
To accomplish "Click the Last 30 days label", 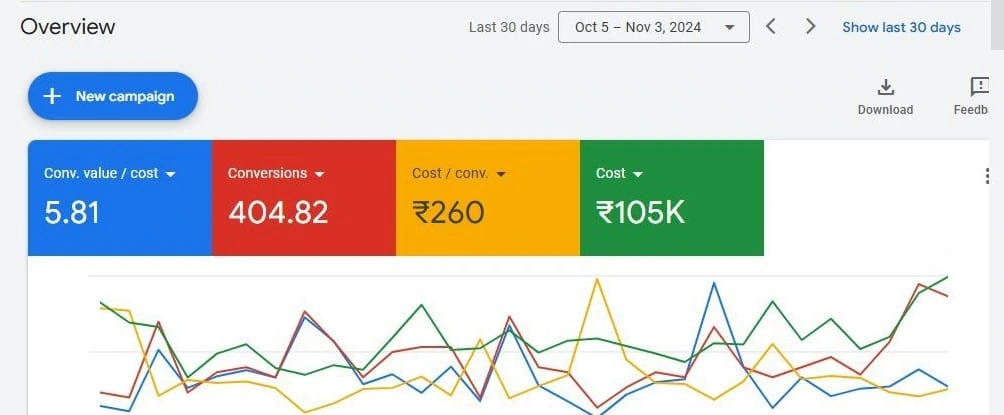I will coord(509,28).
